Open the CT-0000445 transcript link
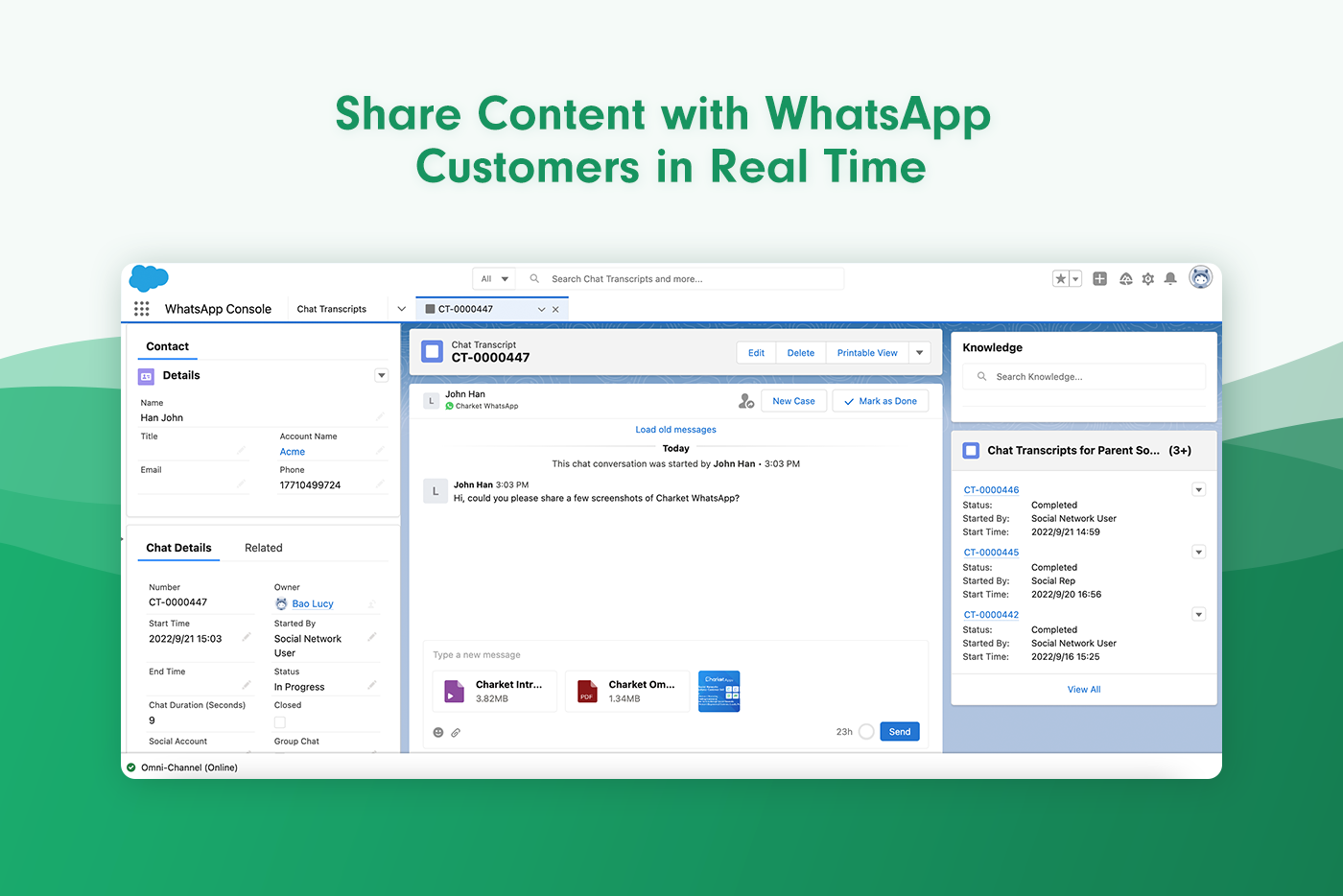Viewport: 1343px width, 896px height. point(991,553)
